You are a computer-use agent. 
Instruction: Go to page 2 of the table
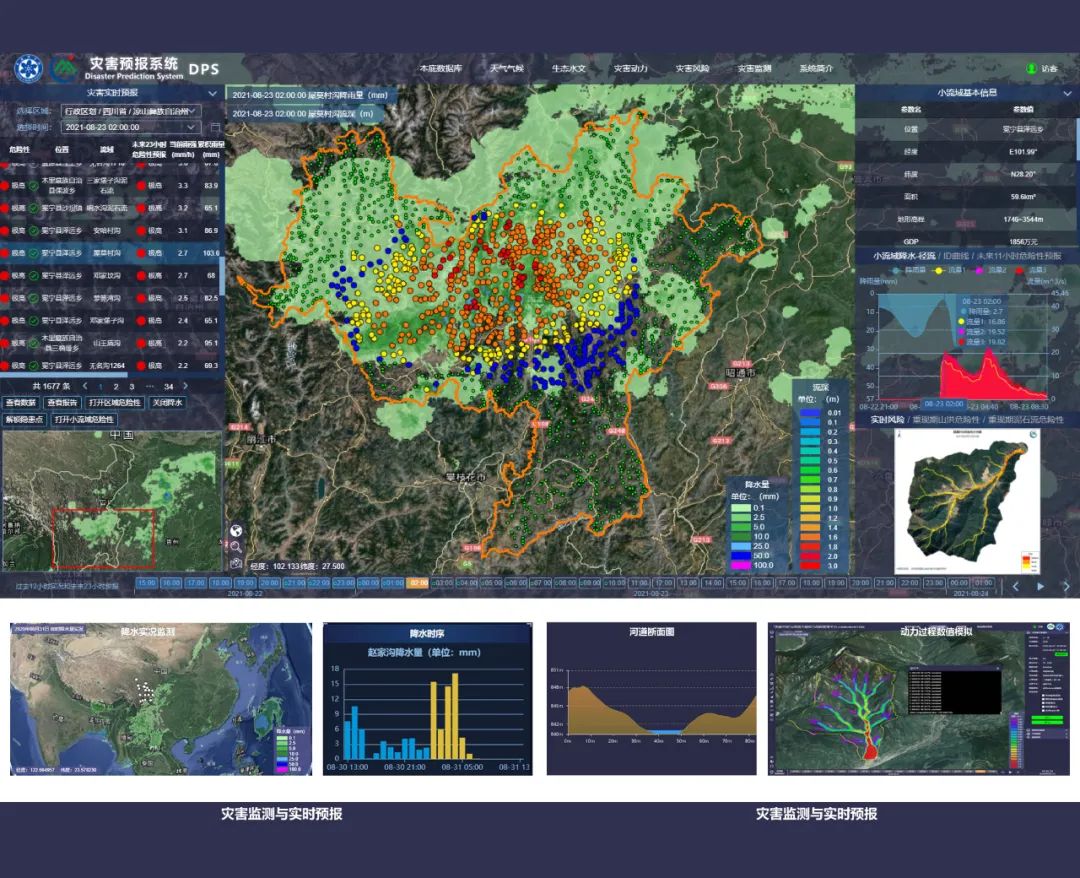pos(116,386)
